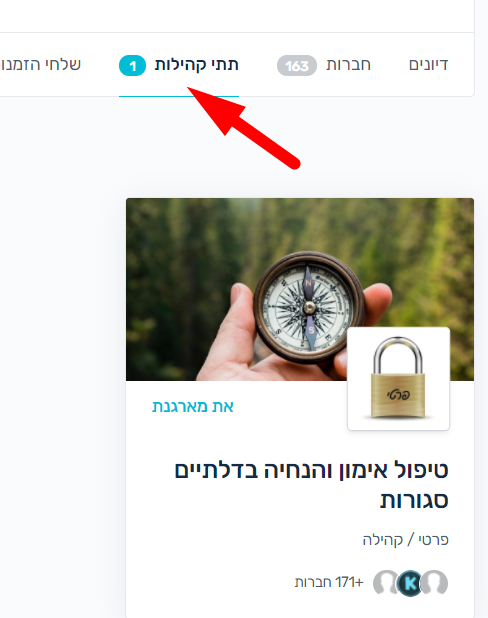
Task: Open the compass cover photo
Action: (300, 289)
